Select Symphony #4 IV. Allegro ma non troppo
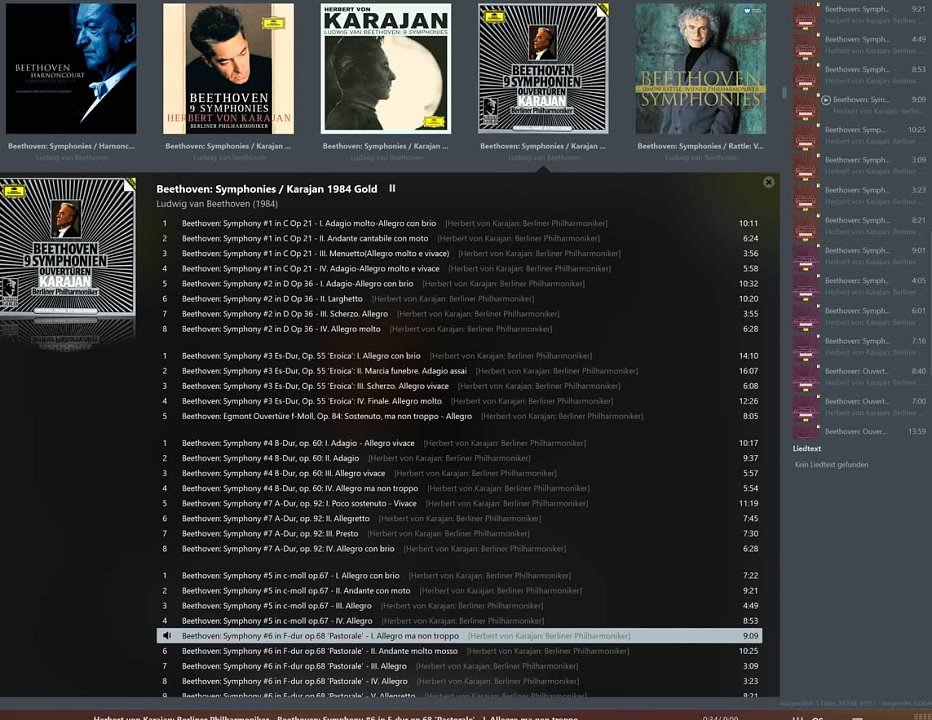The image size is (932, 720). point(459,488)
